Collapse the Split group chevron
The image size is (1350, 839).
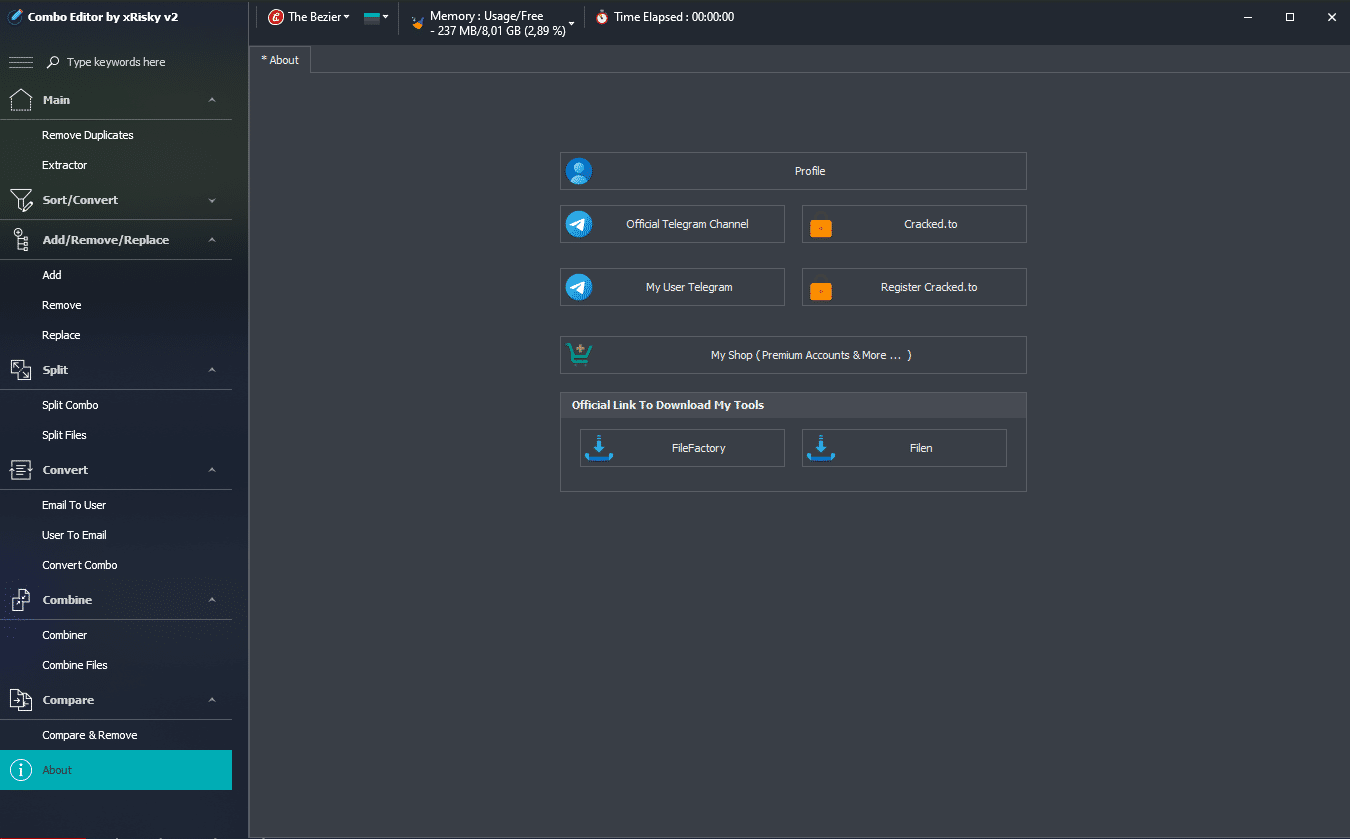[x=212, y=370]
